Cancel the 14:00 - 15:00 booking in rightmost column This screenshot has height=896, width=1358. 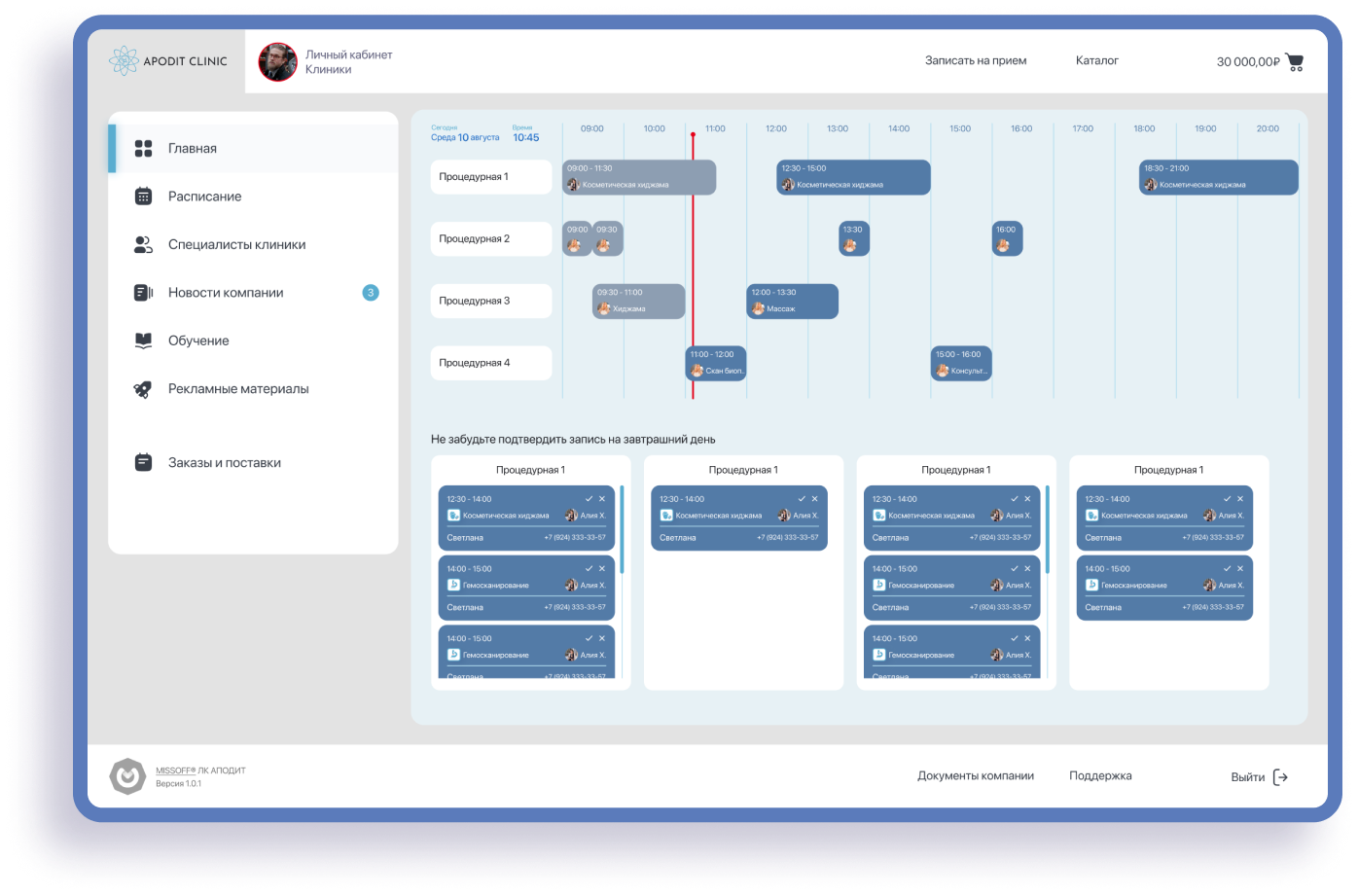(1240, 569)
